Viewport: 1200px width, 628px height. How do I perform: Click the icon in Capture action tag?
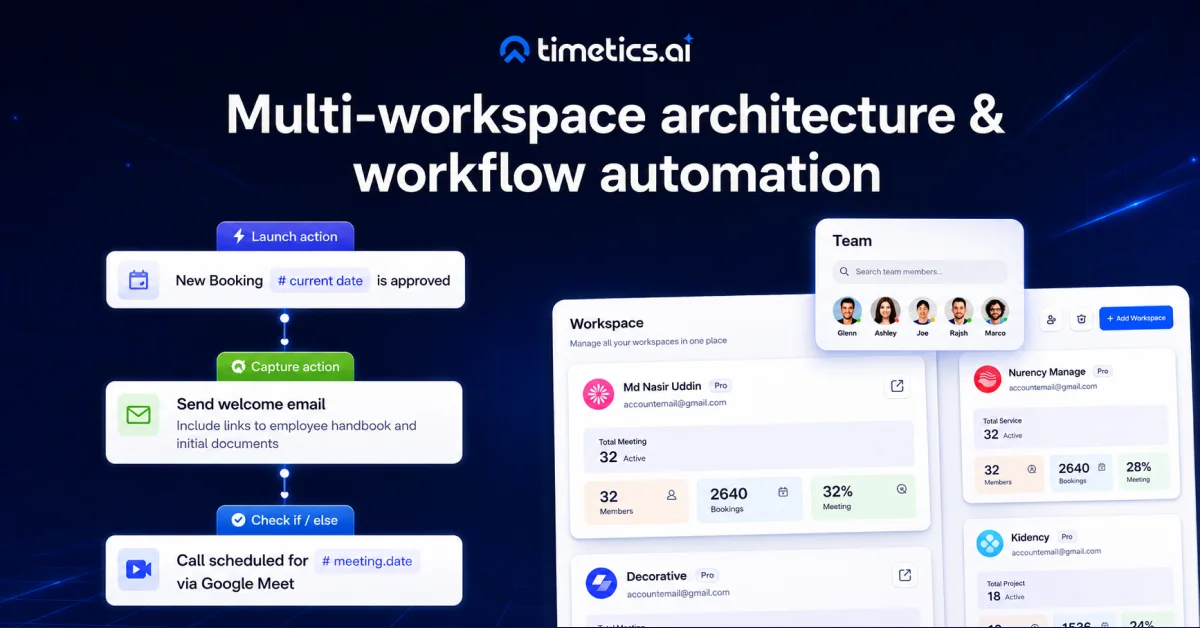tap(238, 367)
